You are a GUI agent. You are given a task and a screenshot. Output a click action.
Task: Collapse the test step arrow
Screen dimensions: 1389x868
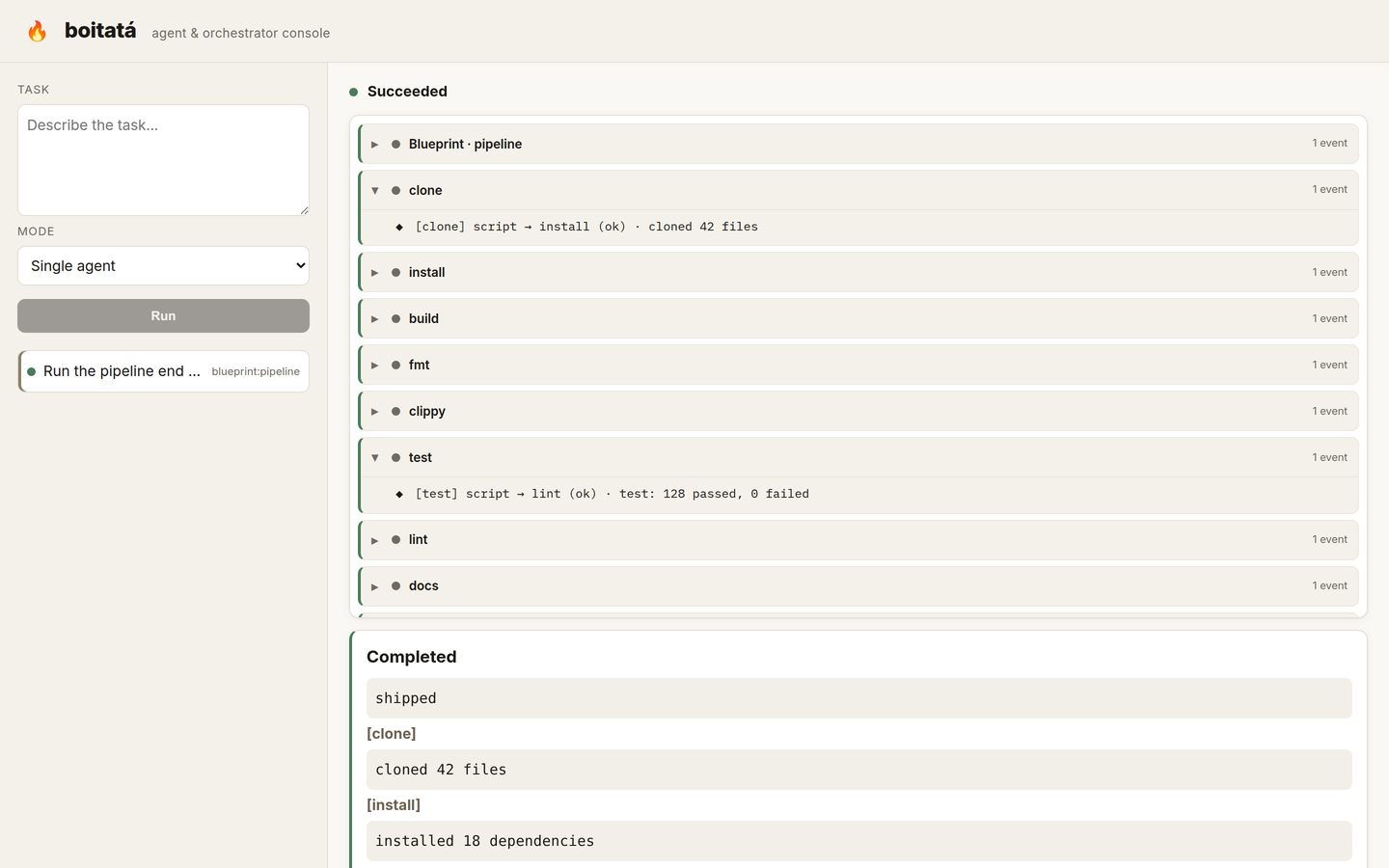tap(375, 458)
